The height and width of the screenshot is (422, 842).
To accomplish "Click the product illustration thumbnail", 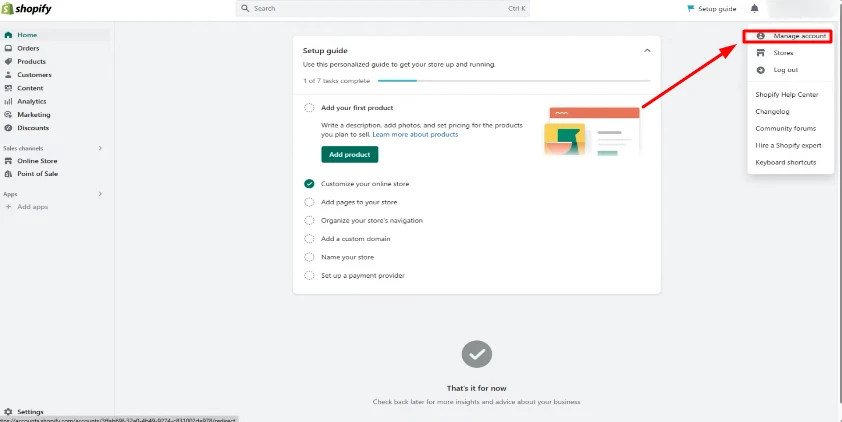I will [592, 132].
